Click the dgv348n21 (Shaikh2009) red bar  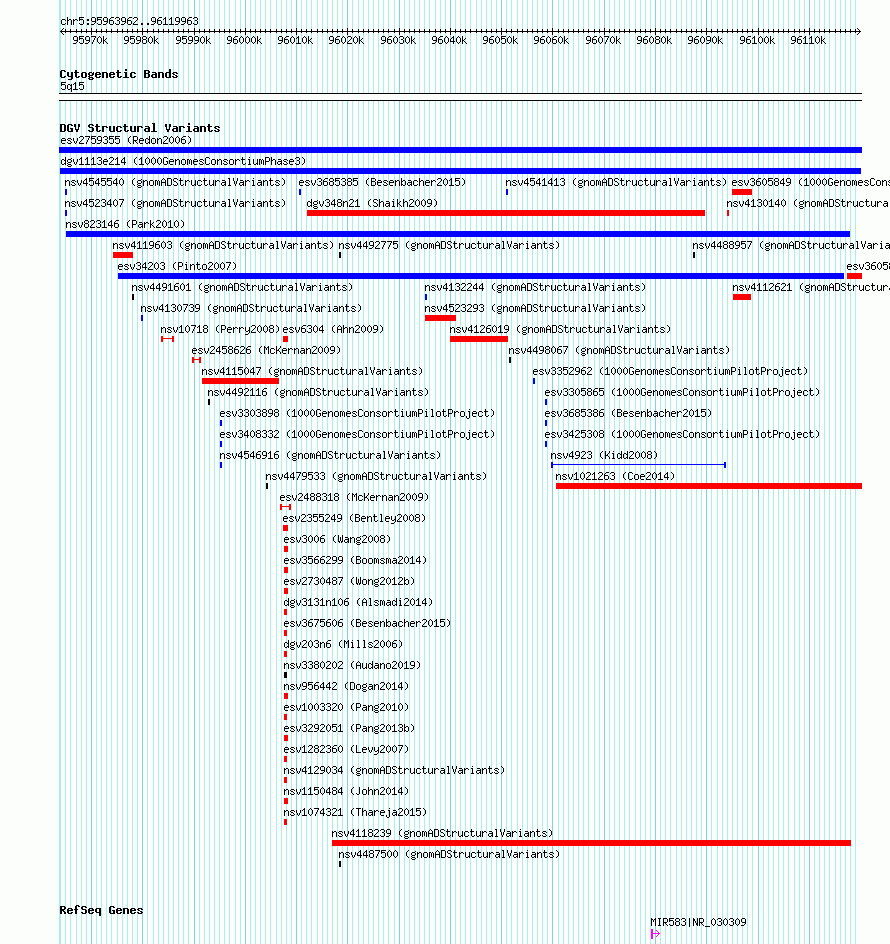click(506, 213)
